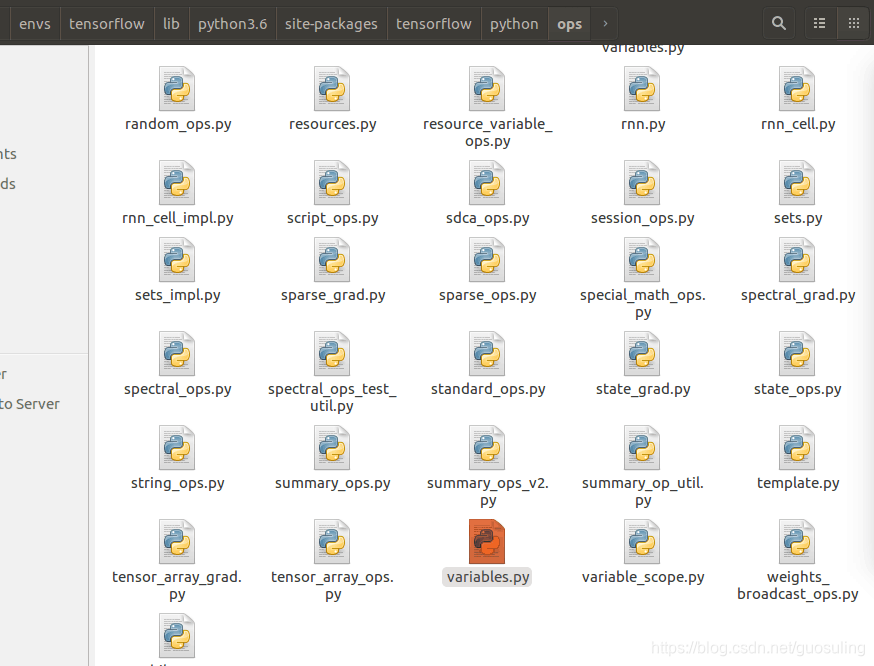874x666 pixels.
Task: Select the resources.py file icon
Action: coord(332,89)
